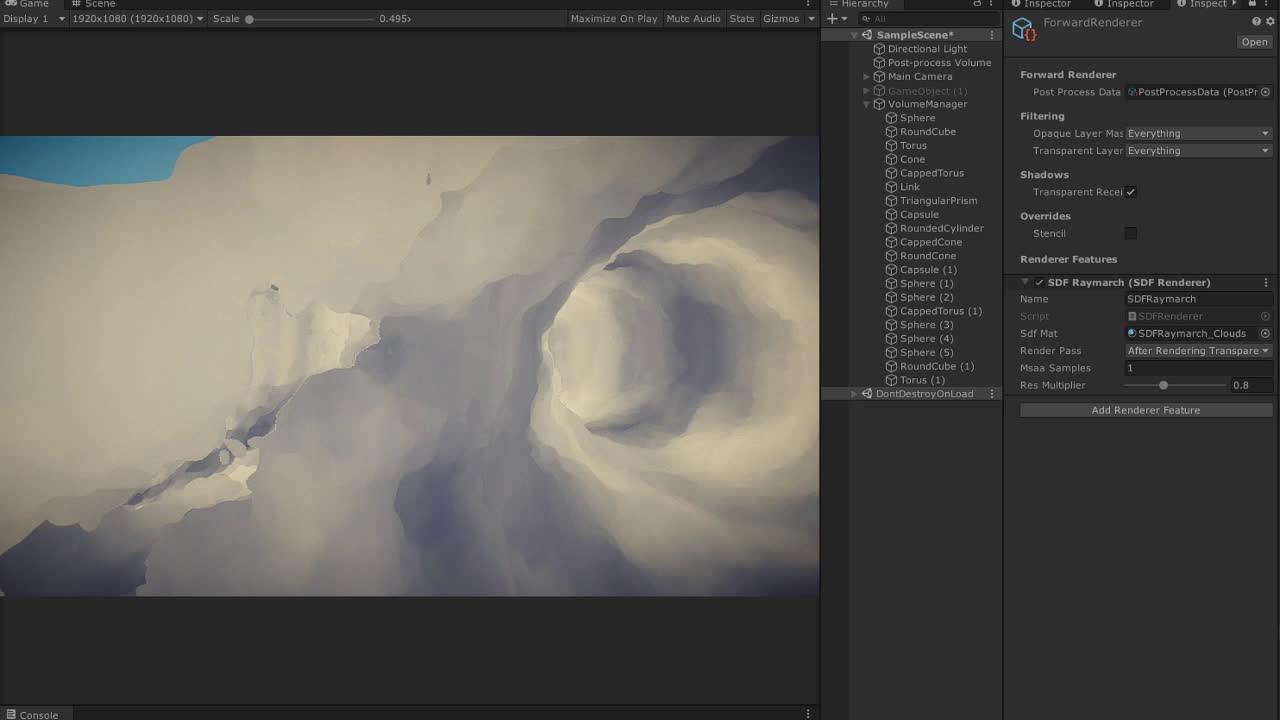Open the Render Pass dropdown
The height and width of the screenshot is (720, 1280).
pos(1198,351)
